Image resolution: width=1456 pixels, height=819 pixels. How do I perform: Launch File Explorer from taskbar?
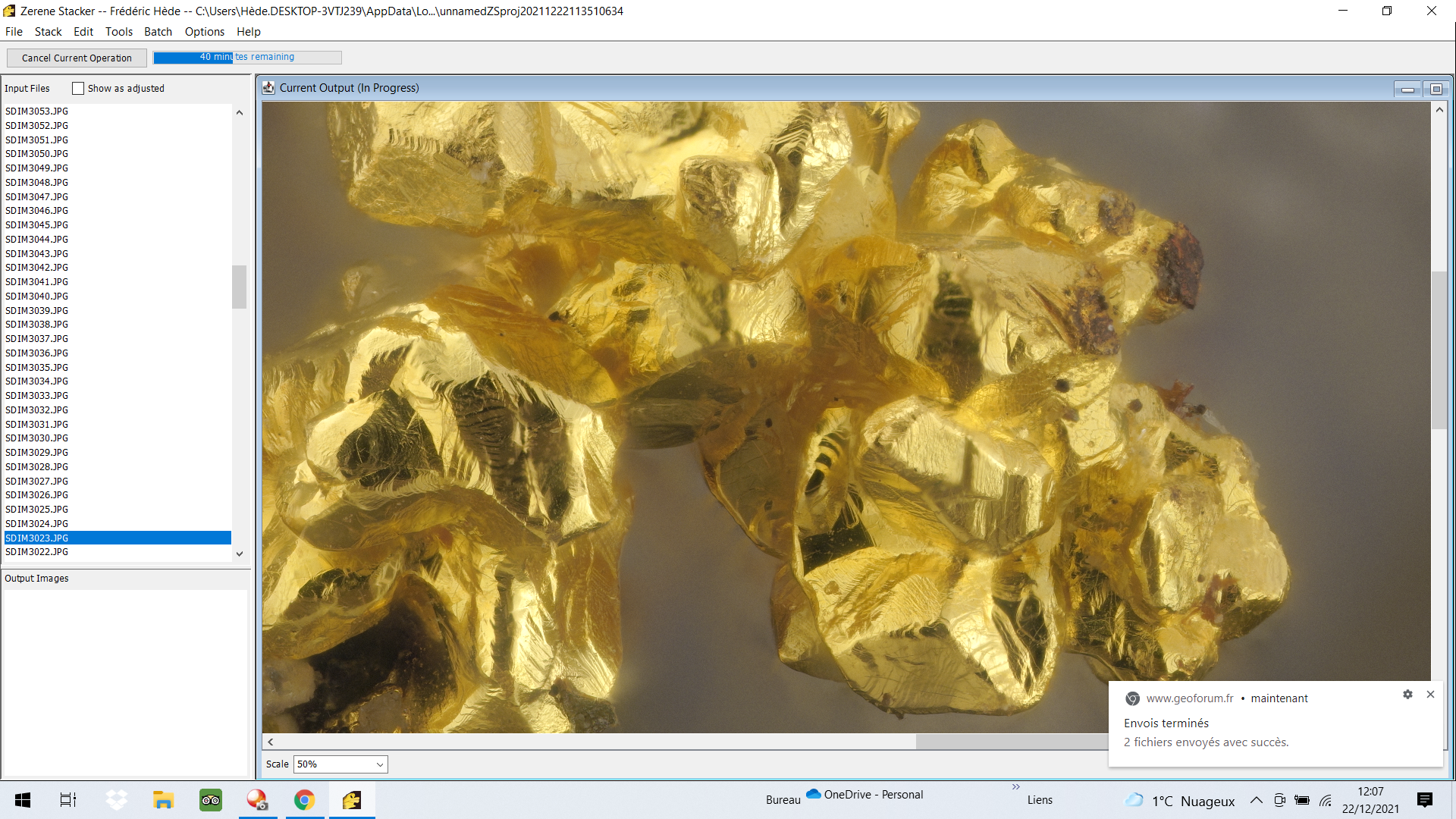163,800
